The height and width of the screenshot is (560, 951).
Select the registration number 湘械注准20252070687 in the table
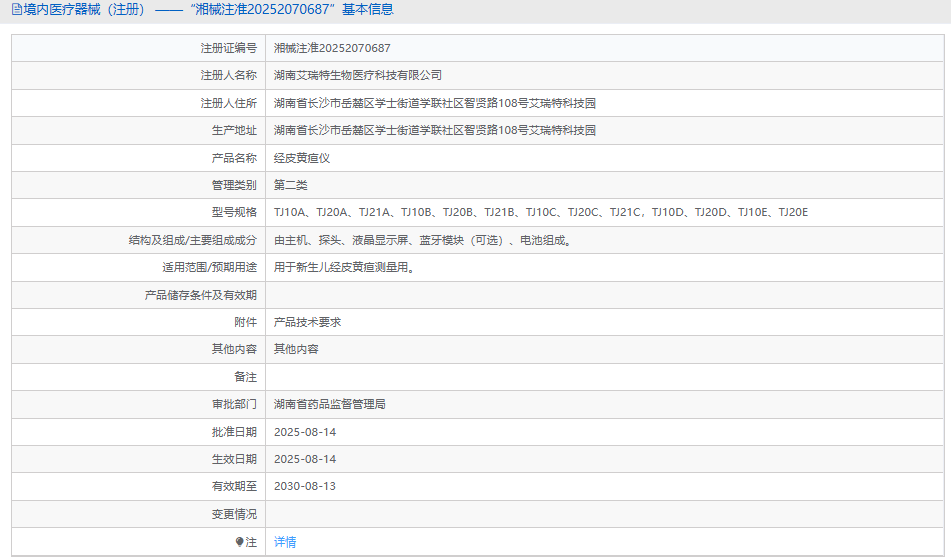coord(332,48)
